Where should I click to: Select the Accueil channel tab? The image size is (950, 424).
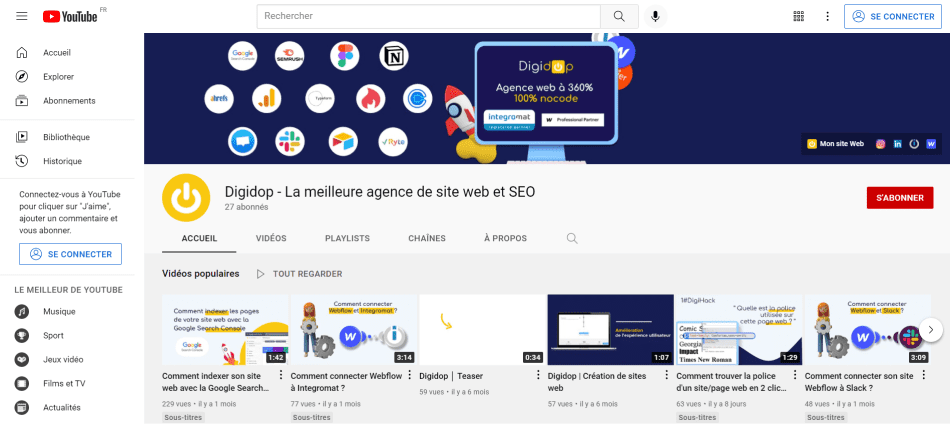[x=199, y=239]
